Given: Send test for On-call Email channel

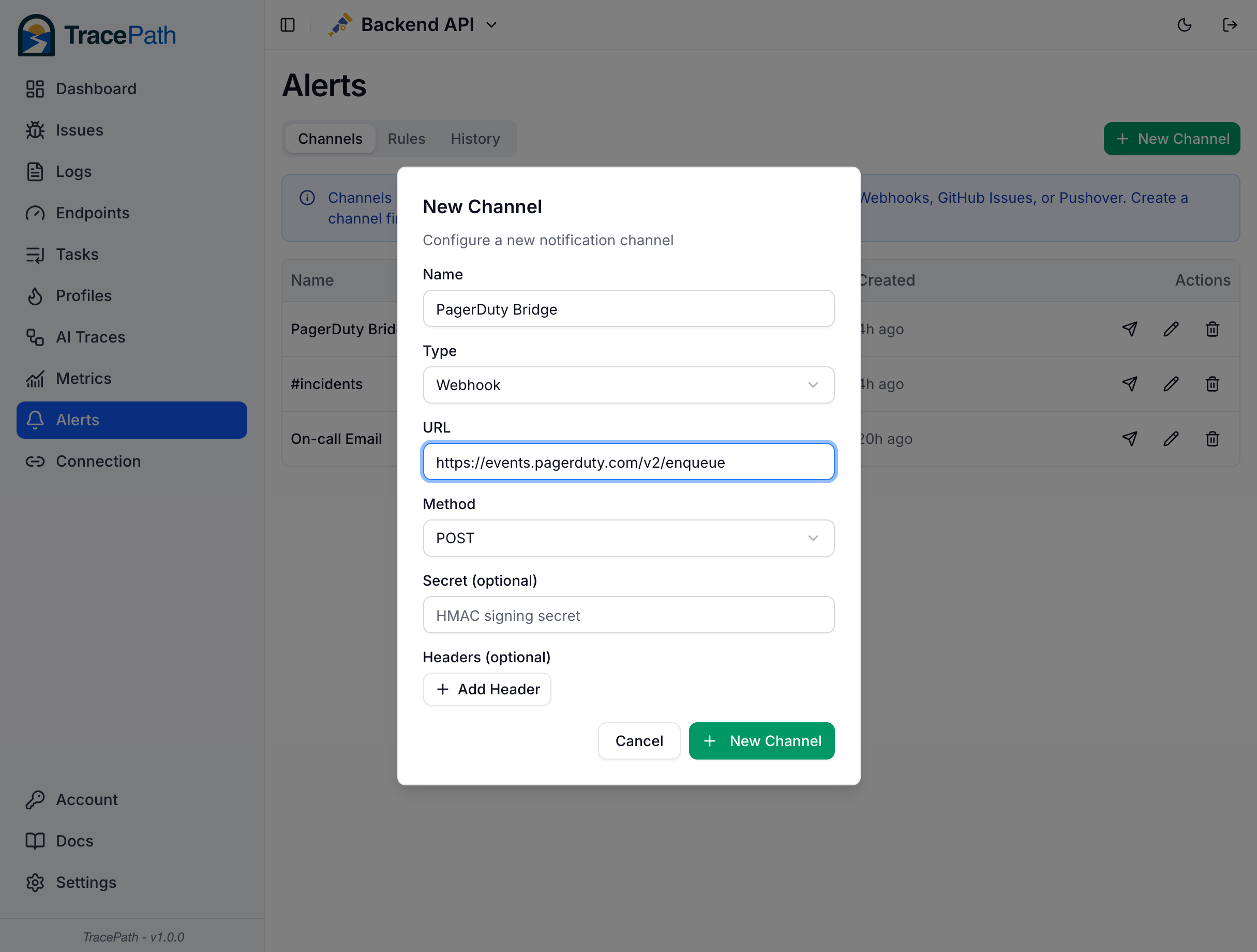Looking at the screenshot, I should tap(1130, 439).
